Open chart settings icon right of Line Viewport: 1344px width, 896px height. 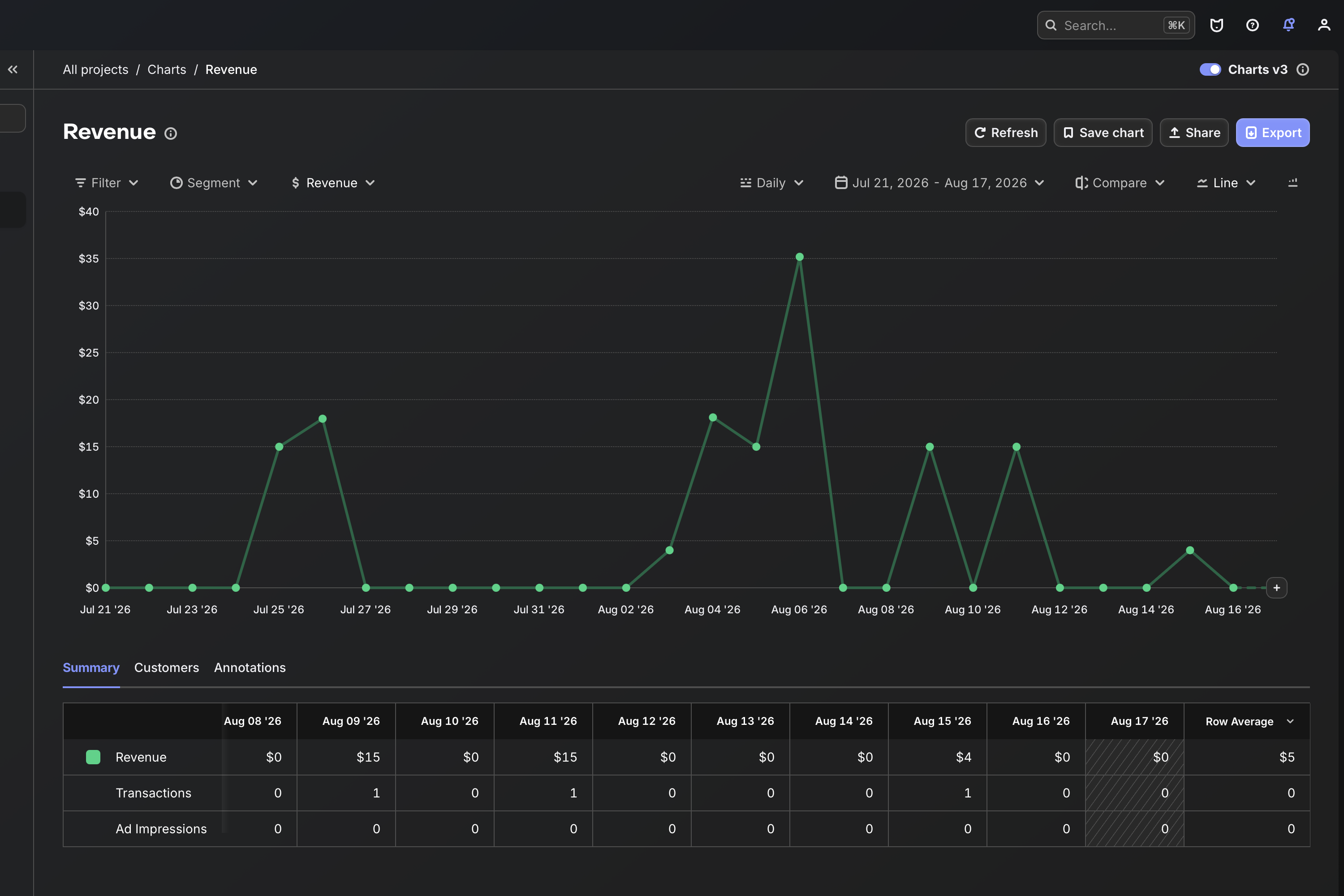1292,183
